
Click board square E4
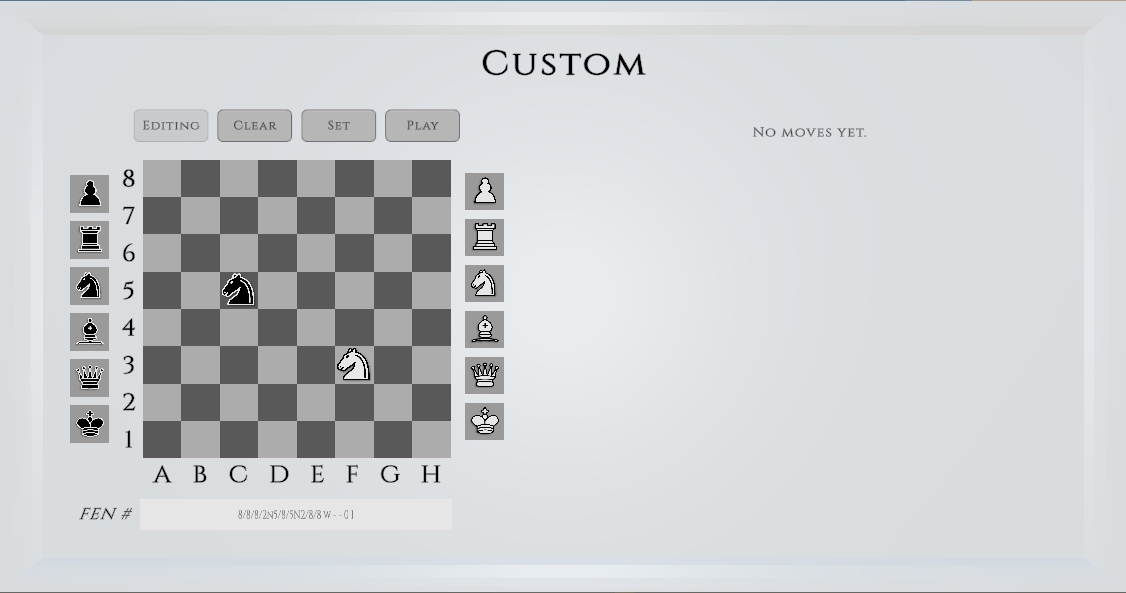coord(316,327)
